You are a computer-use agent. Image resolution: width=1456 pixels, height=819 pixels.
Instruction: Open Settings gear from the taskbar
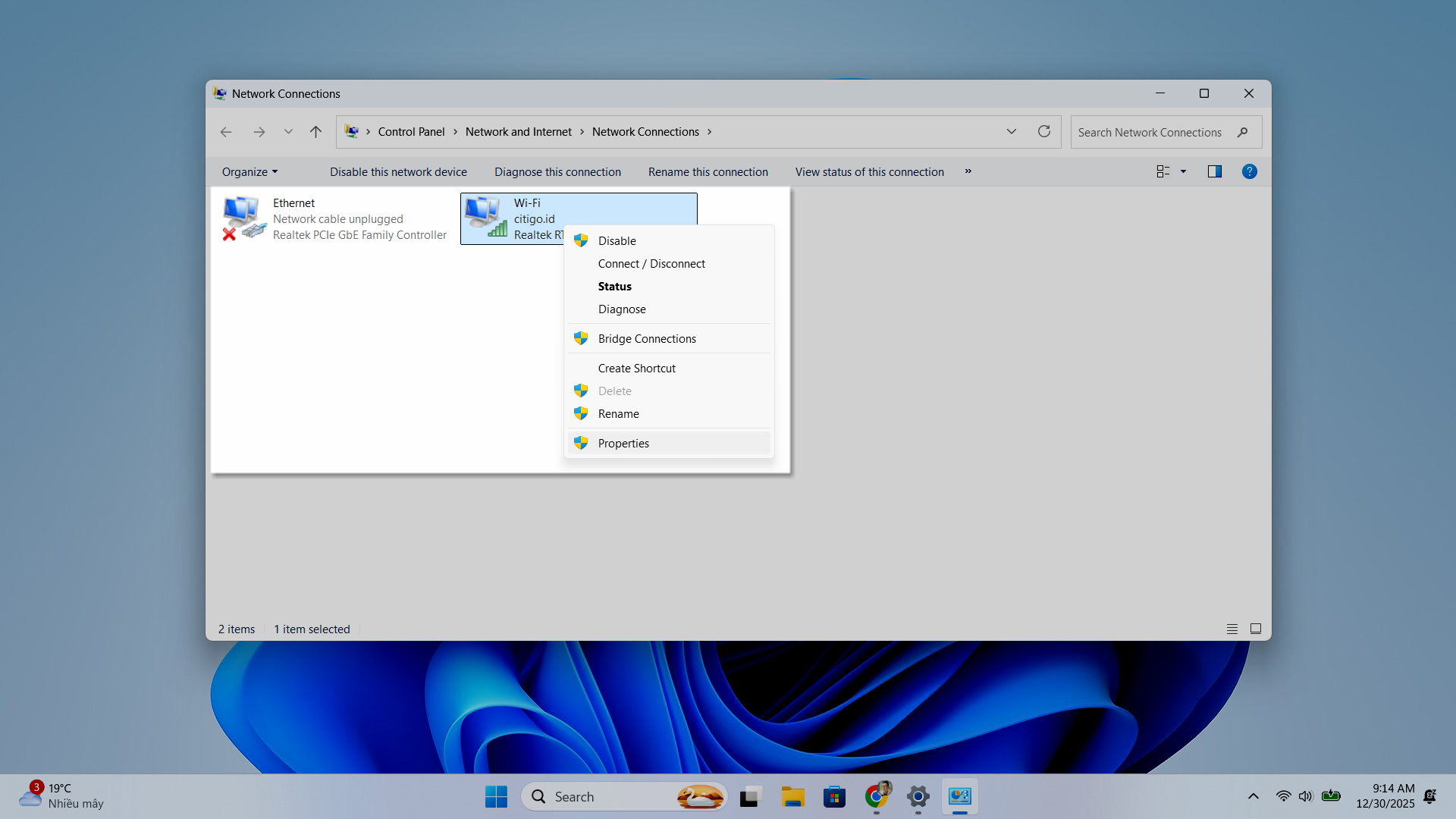(918, 796)
